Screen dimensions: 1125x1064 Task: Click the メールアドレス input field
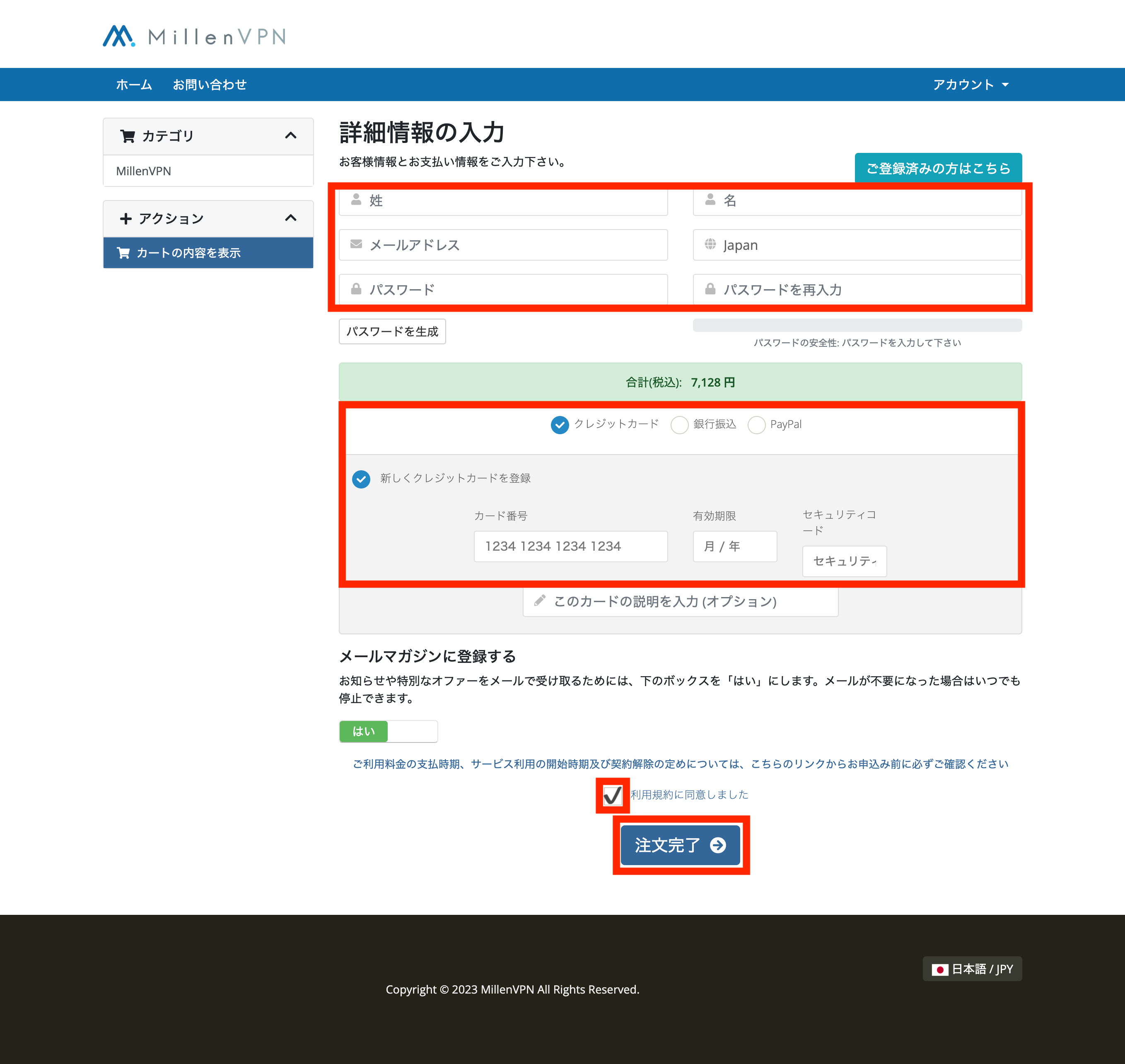tap(503, 245)
